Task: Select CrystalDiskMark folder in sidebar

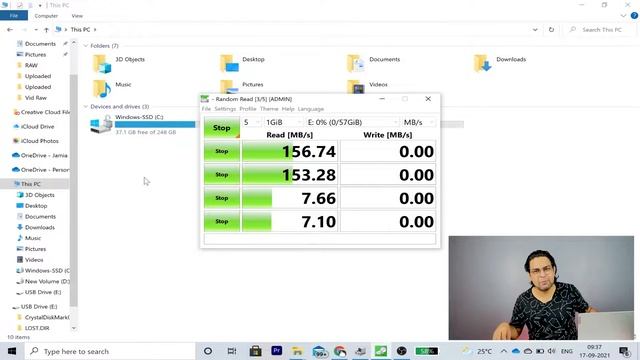Action: point(43,317)
